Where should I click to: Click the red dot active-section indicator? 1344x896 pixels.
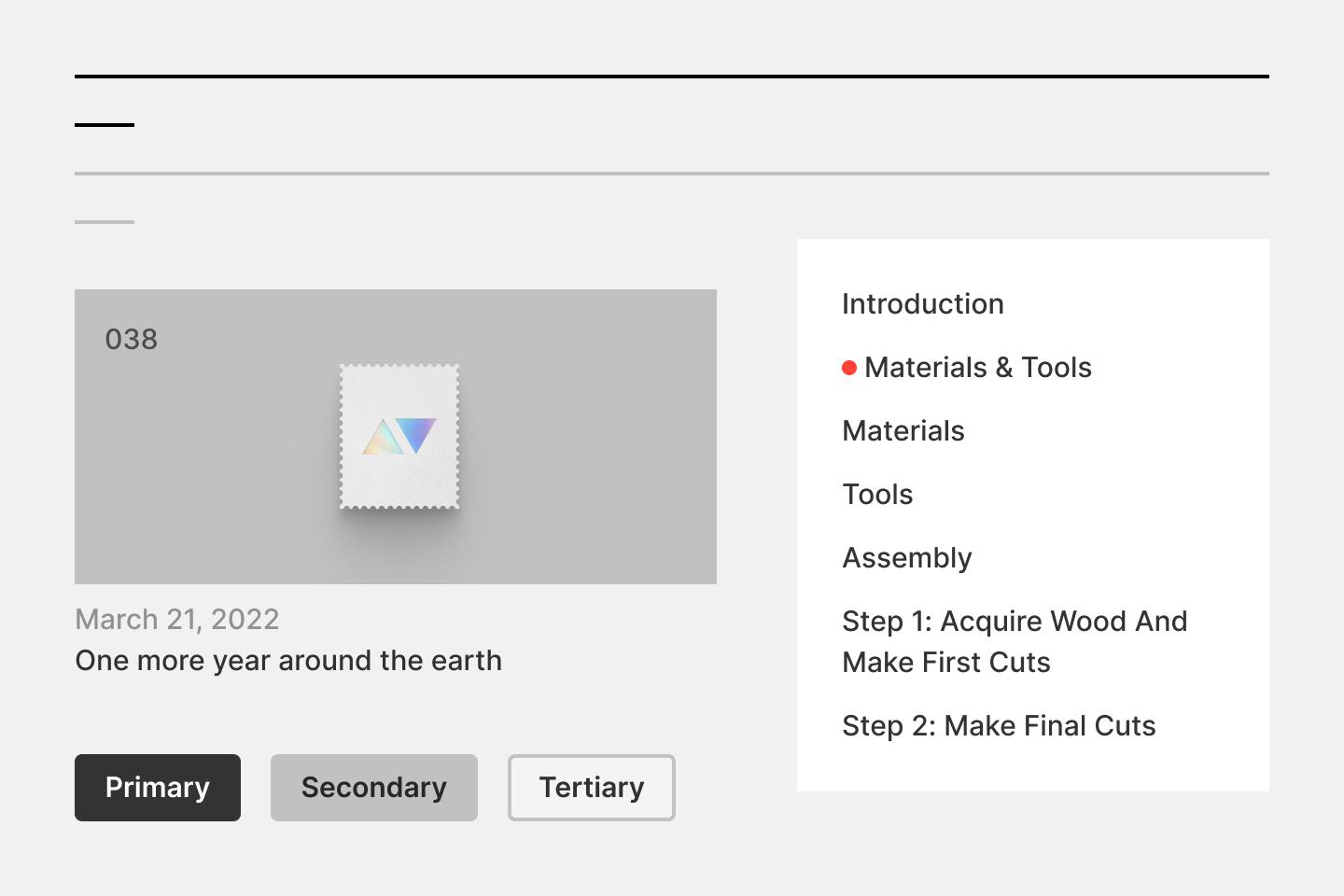coord(849,368)
